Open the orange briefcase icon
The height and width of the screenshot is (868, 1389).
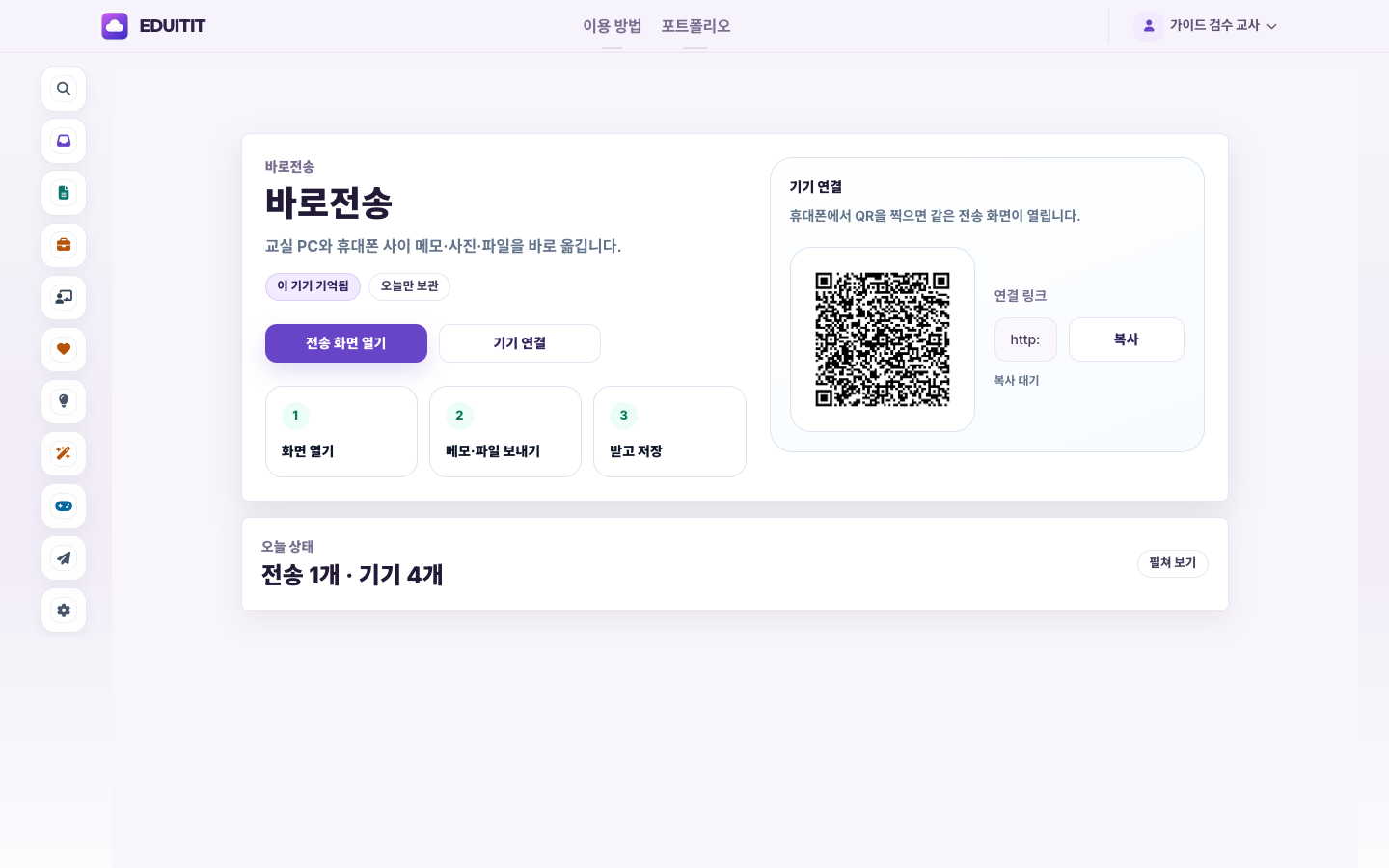64,245
